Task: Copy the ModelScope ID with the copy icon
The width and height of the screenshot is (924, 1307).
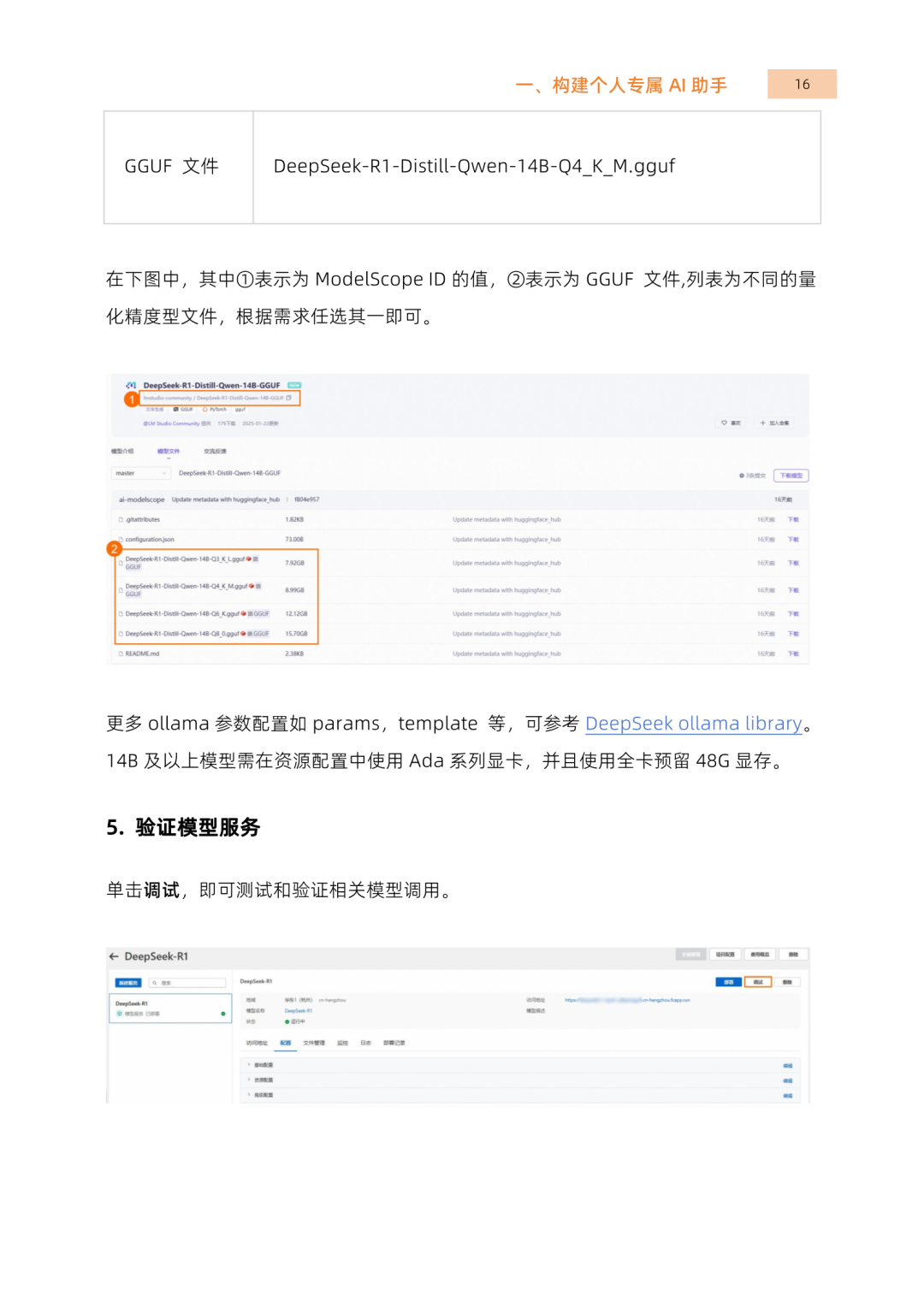Action: pos(289,398)
